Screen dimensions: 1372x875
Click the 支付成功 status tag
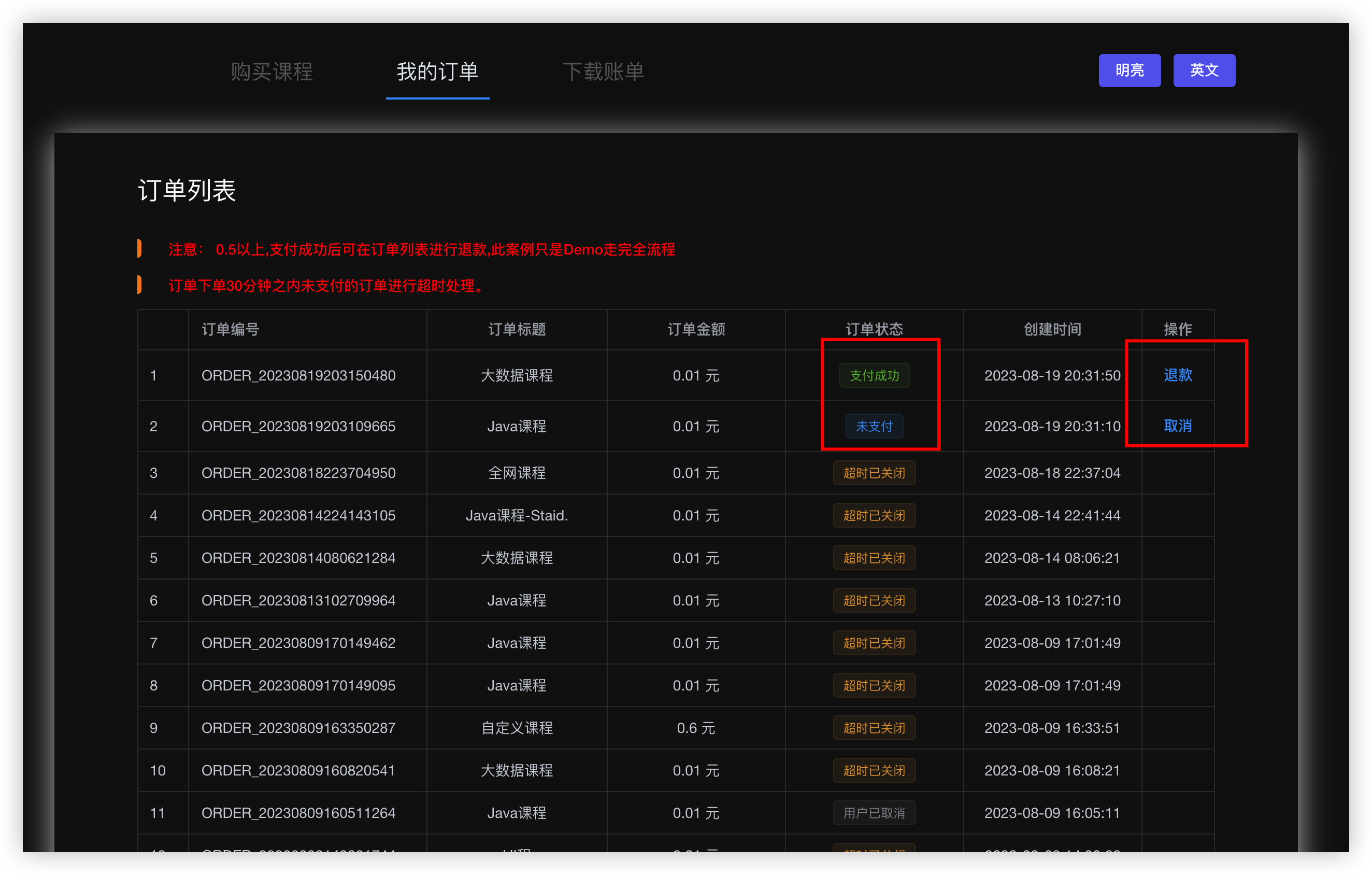point(874,376)
